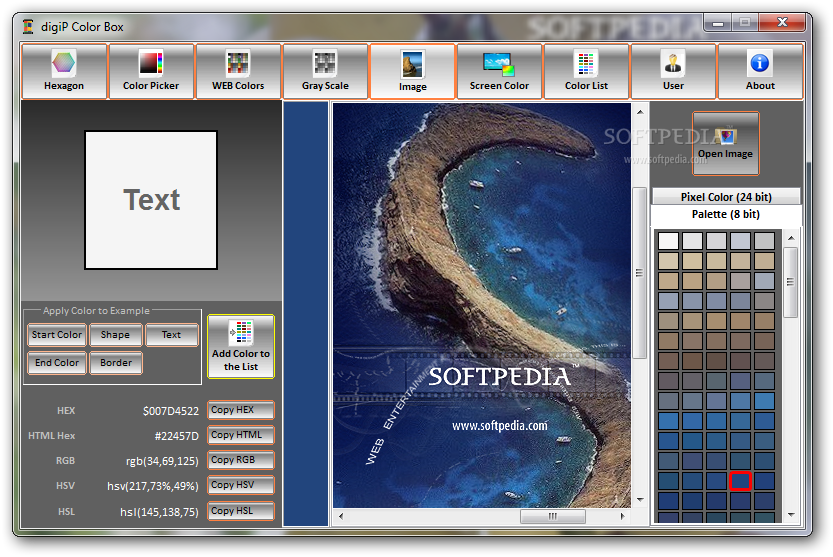Copy the RGB value

[x=241, y=460]
